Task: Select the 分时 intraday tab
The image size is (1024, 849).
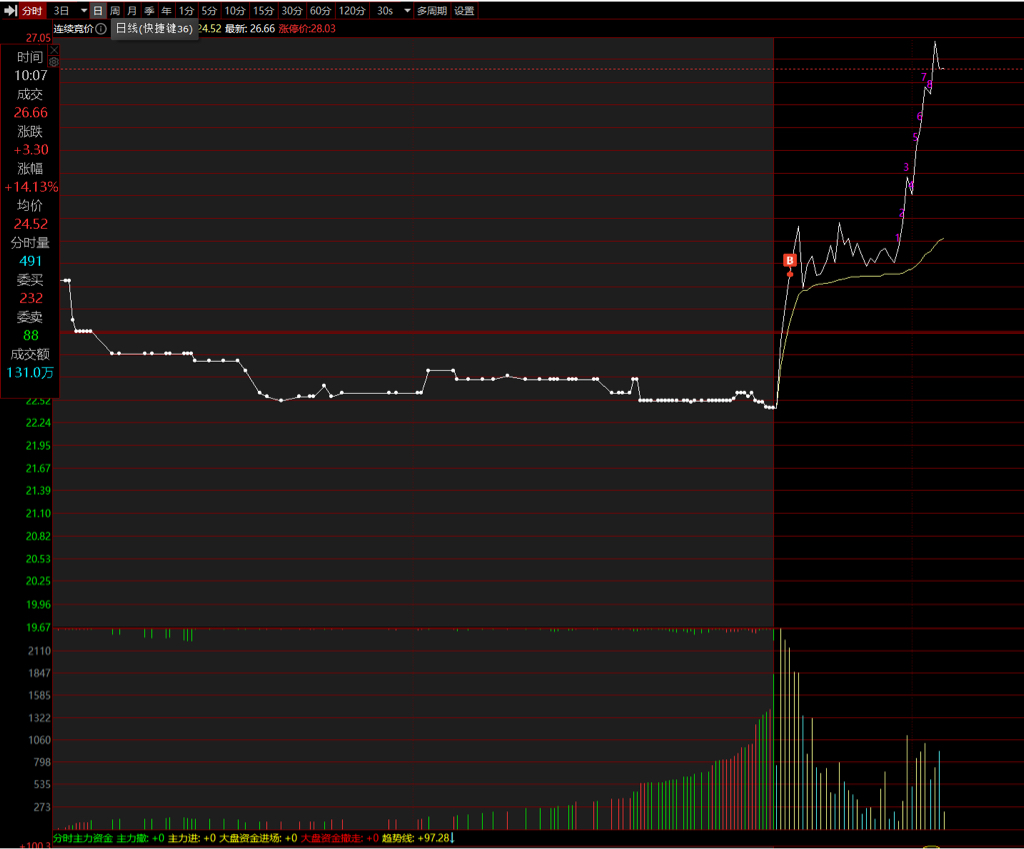Action: click(x=32, y=10)
